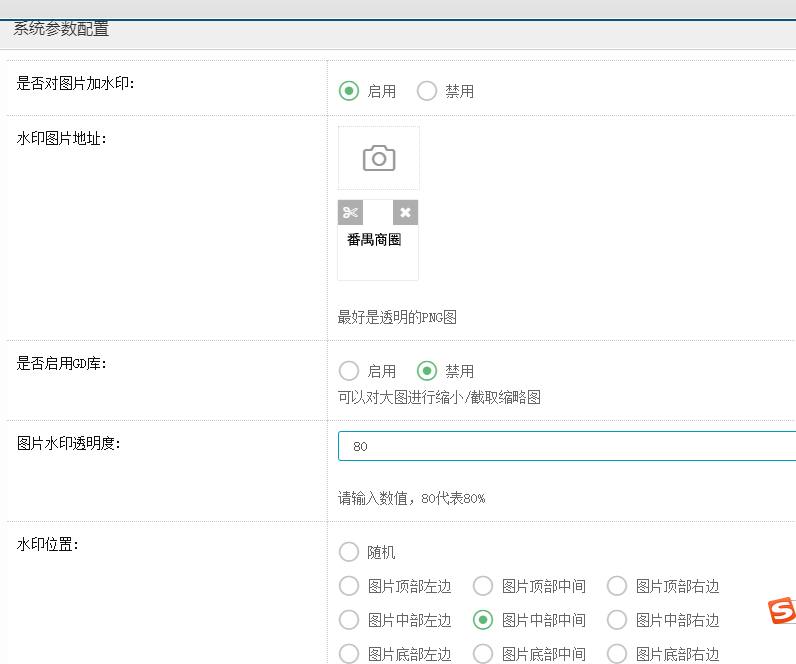Pick 图片中部中间 as watermark position
Image resolution: width=796 pixels, height=664 pixels.
[483, 620]
